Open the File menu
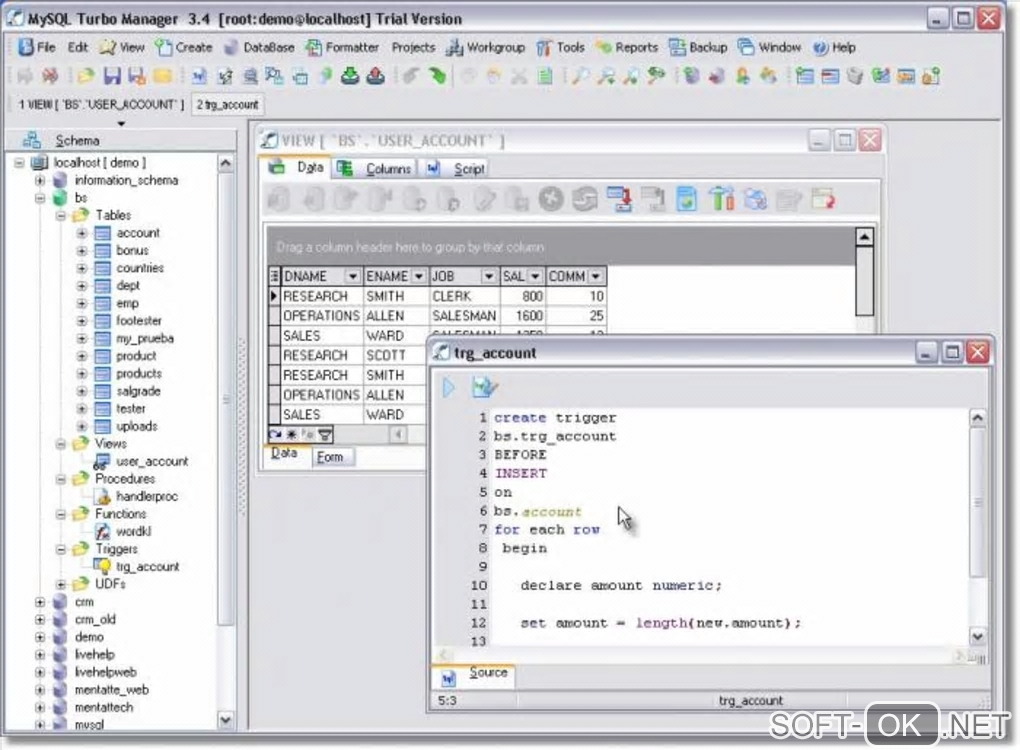The height and width of the screenshot is (750, 1020). pyautogui.click(x=36, y=47)
